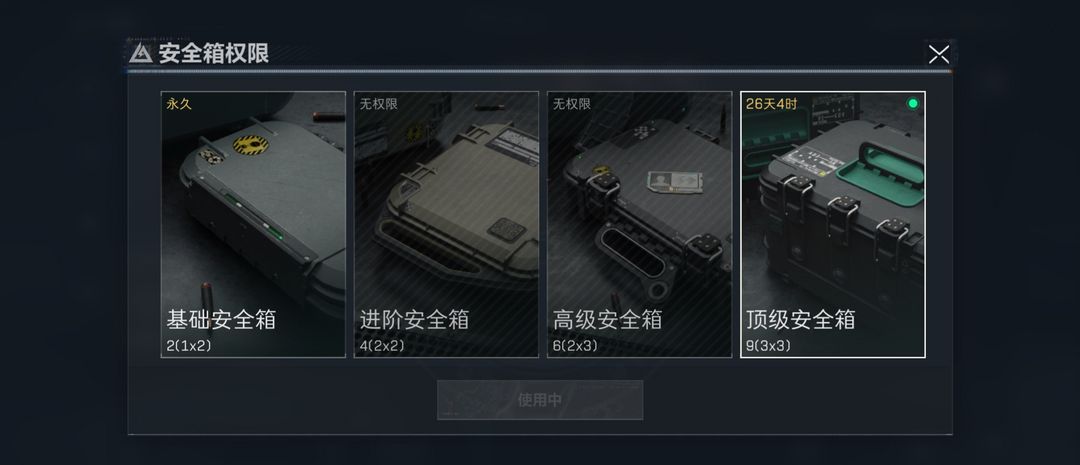Click the 6(2x3) capacity text

click(x=575, y=346)
